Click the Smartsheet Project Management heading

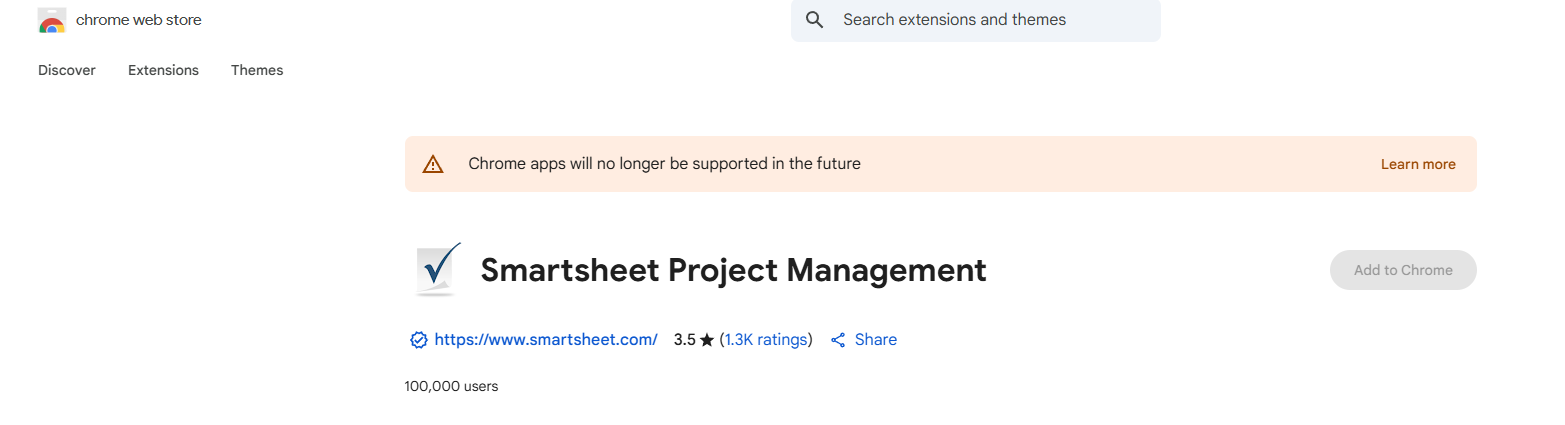734,270
